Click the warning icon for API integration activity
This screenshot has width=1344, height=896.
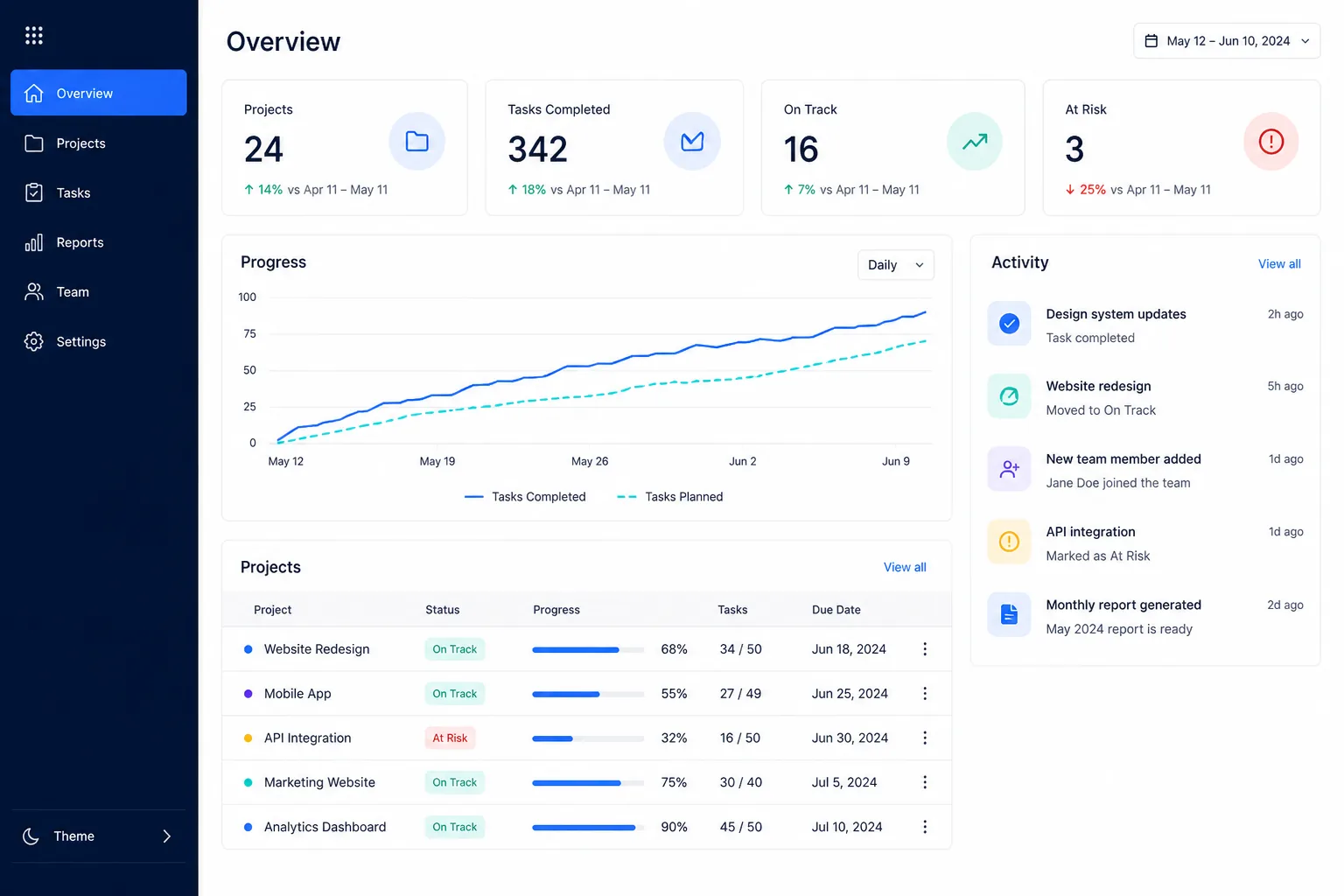click(1009, 542)
